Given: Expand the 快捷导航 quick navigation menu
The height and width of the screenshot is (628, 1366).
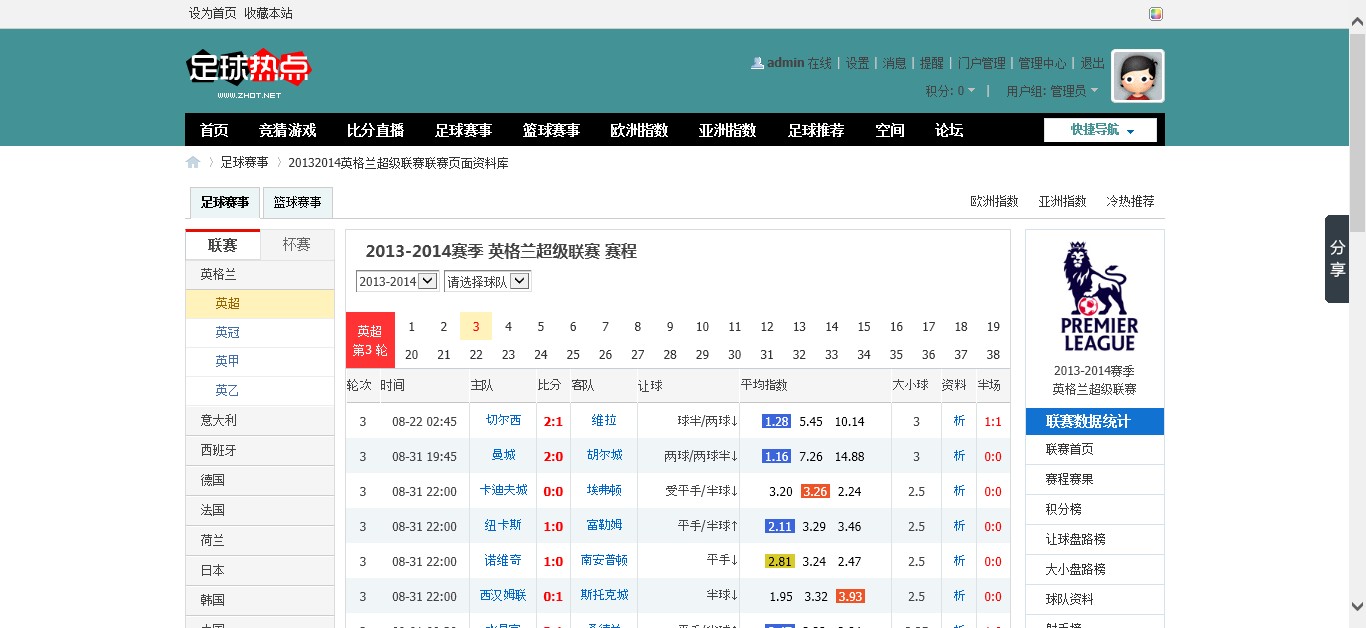Looking at the screenshot, I should 1100,130.
